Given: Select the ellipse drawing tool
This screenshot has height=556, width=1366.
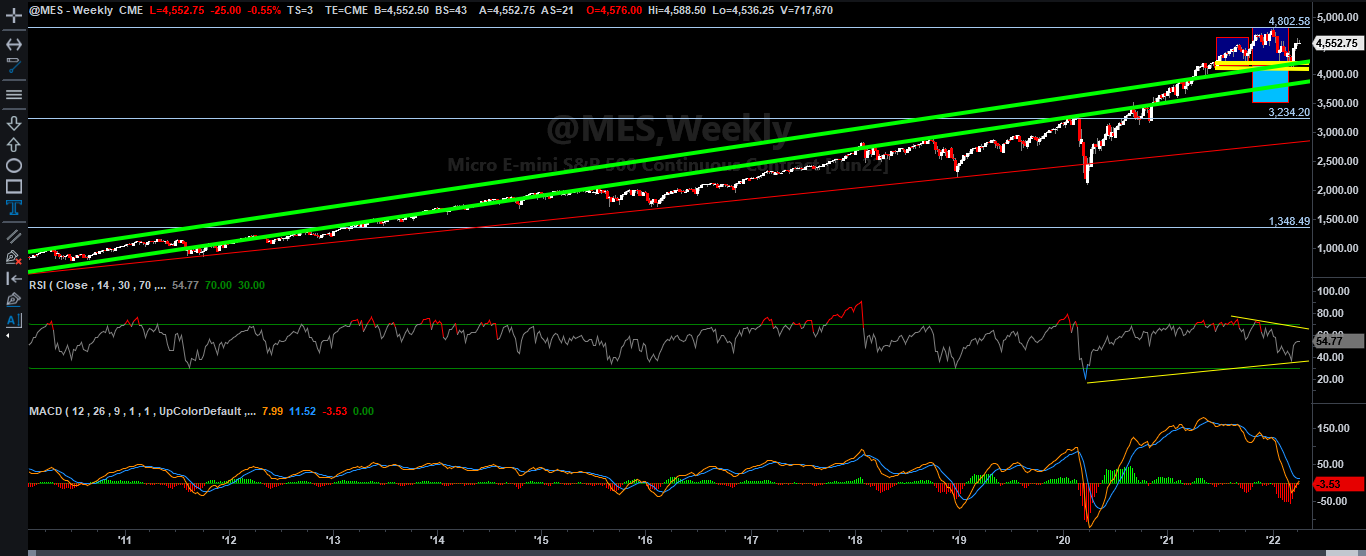Looking at the screenshot, I should (x=14, y=165).
